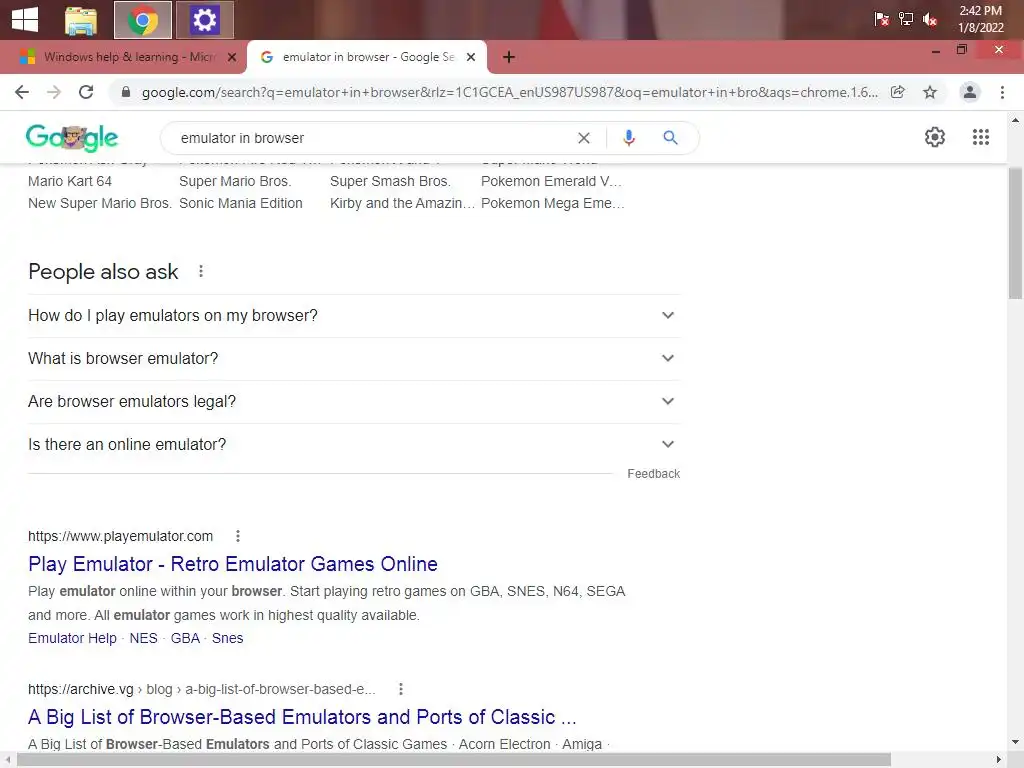Share this page icon in address bar
The height and width of the screenshot is (768, 1024).
point(898,92)
